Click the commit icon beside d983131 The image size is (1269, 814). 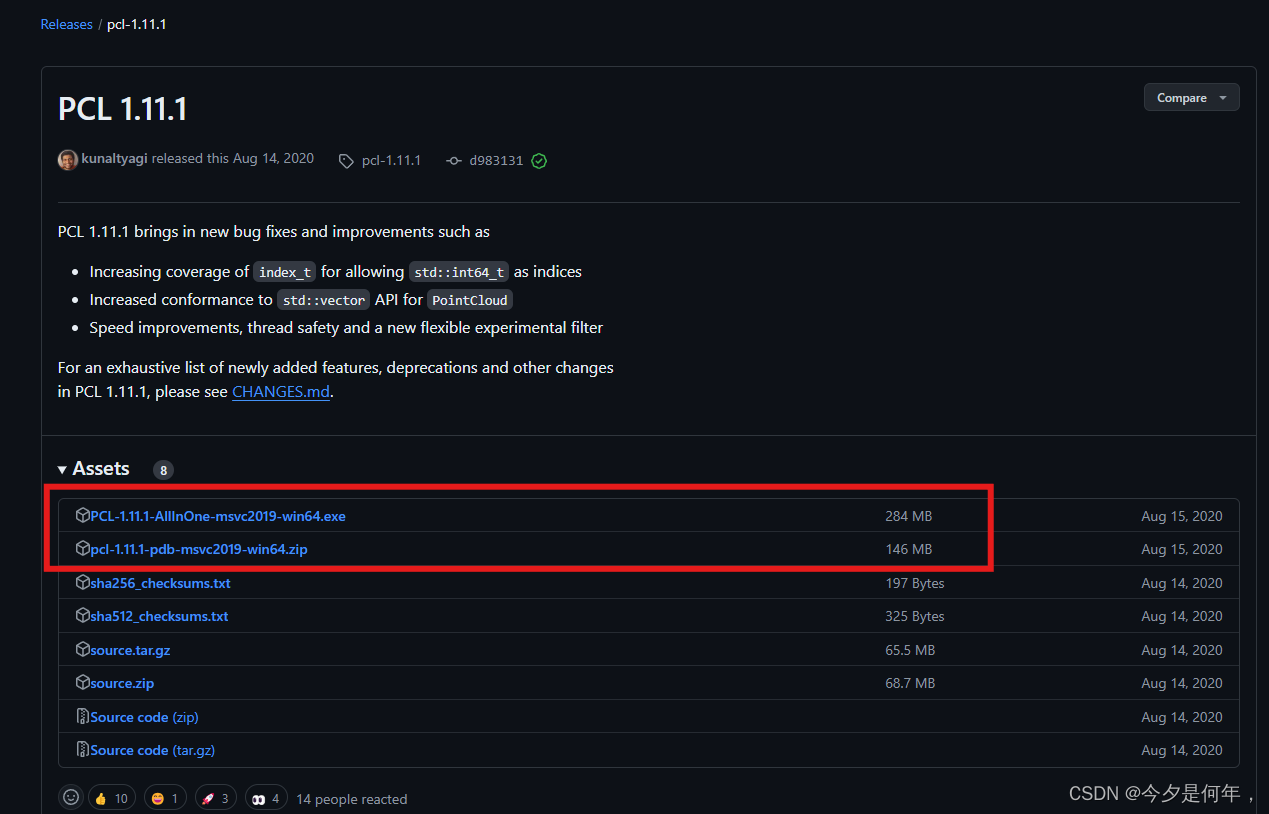tap(454, 161)
